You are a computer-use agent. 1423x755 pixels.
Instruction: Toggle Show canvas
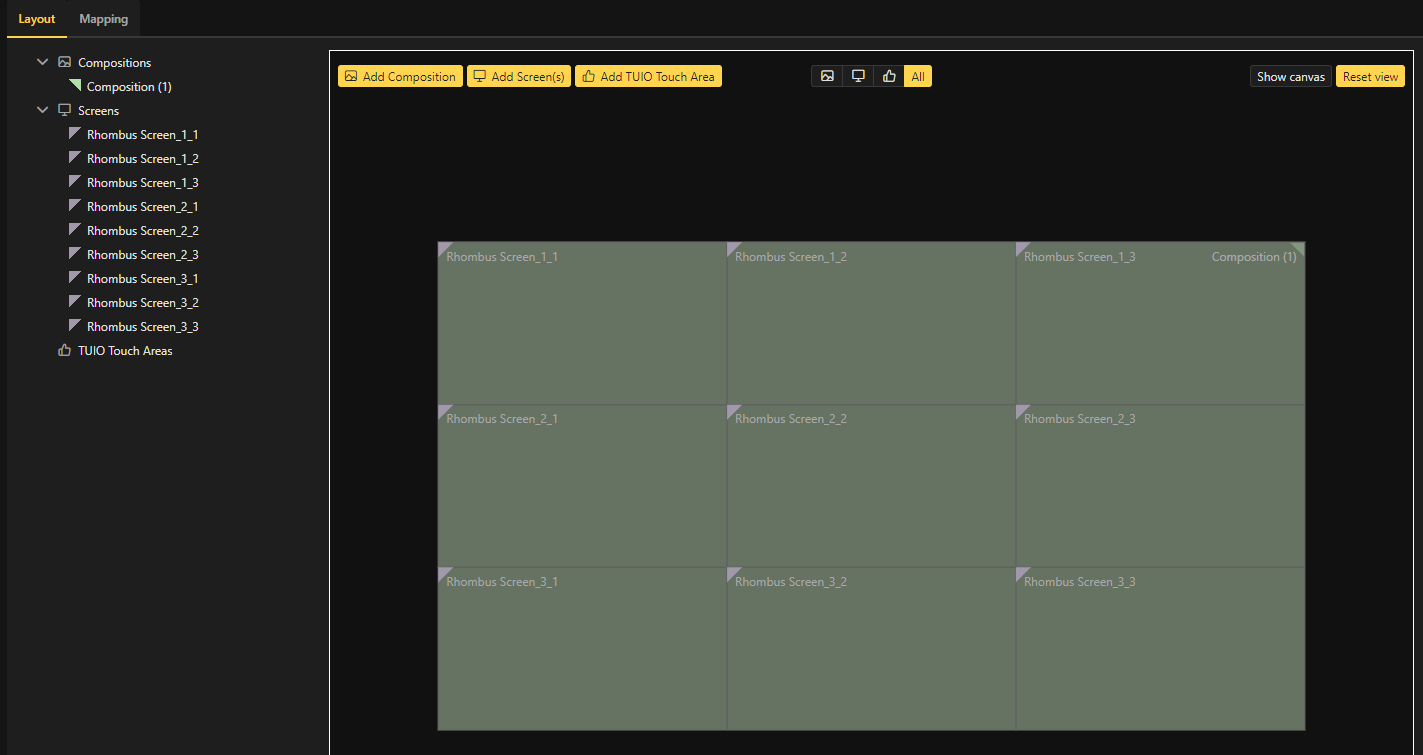tap(1290, 77)
